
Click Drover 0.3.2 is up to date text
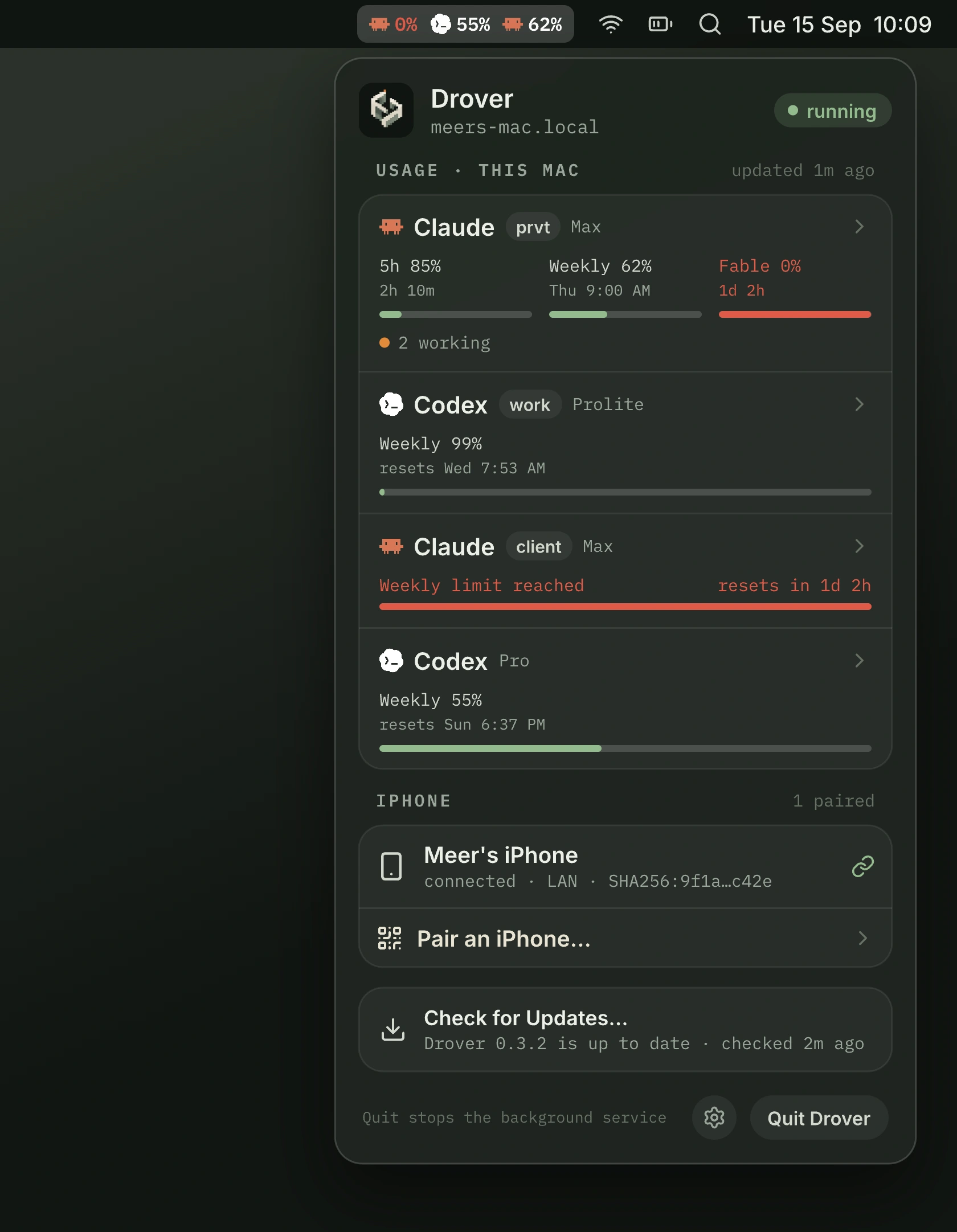pos(557,1043)
